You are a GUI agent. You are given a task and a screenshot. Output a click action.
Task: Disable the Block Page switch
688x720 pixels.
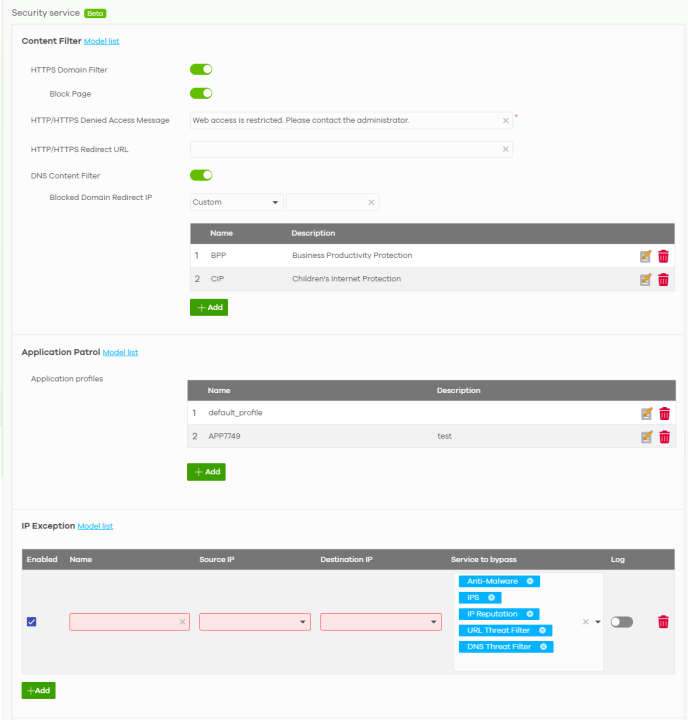(201, 93)
